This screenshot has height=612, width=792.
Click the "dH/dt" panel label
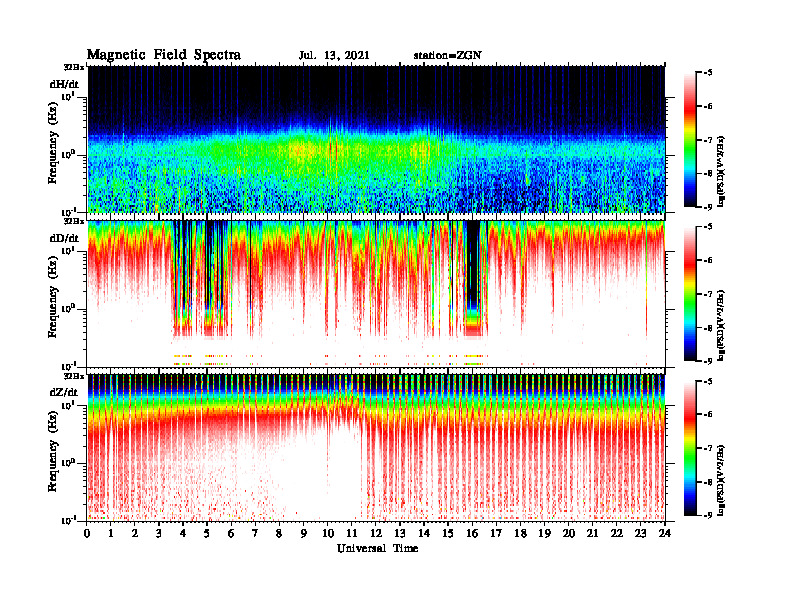(x=64, y=84)
